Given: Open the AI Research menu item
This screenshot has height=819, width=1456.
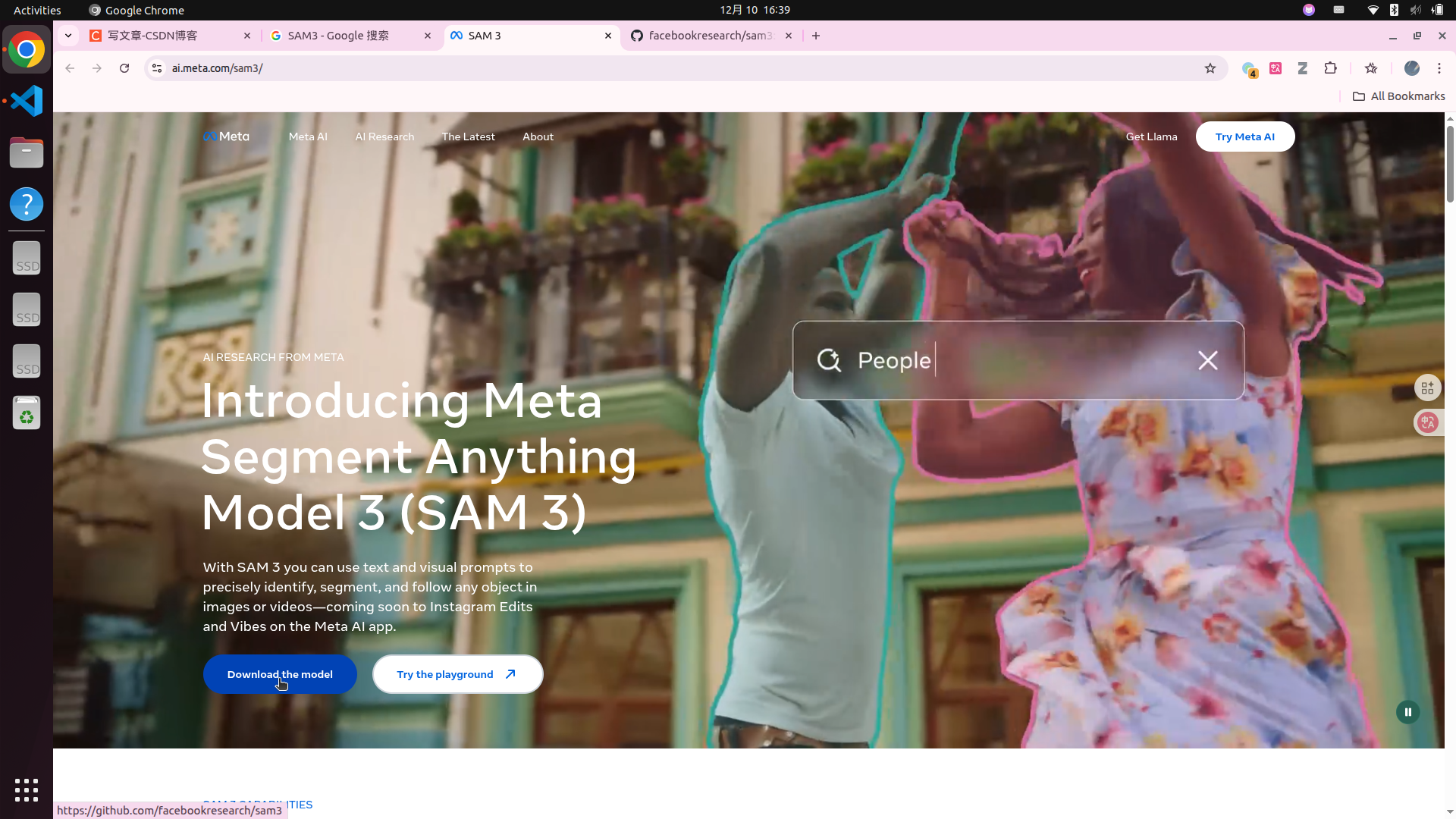Looking at the screenshot, I should click(x=384, y=136).
